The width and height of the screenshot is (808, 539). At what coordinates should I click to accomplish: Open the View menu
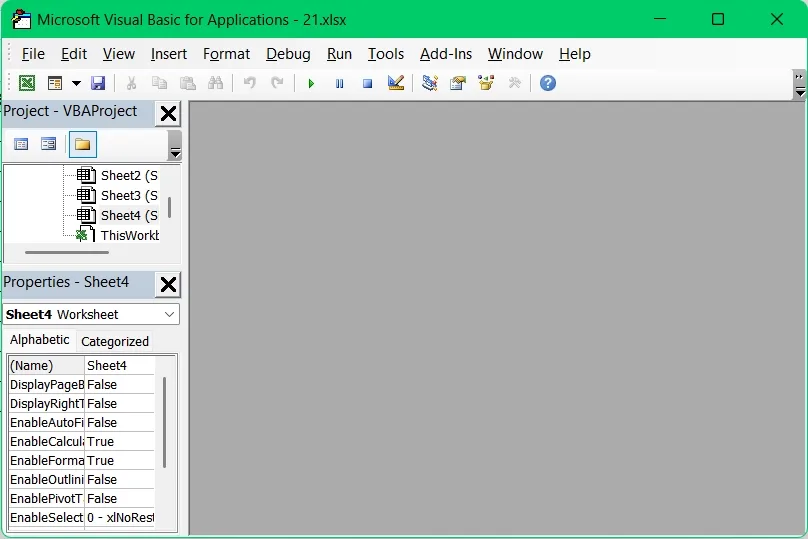[x=119, y=54]
